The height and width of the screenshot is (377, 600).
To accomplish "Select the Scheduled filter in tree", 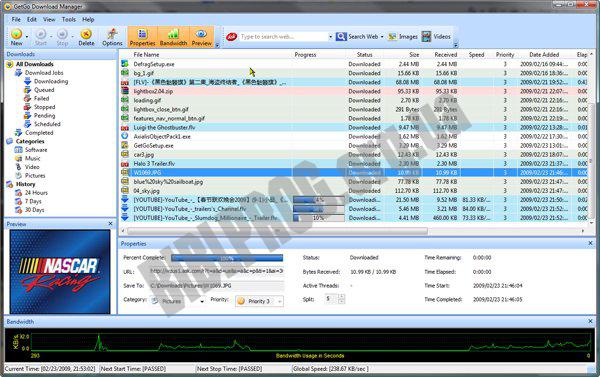I will click(x=47, y=124).
